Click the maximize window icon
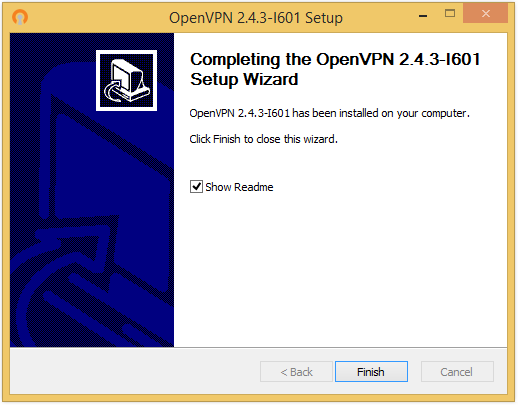 [450, 13]
